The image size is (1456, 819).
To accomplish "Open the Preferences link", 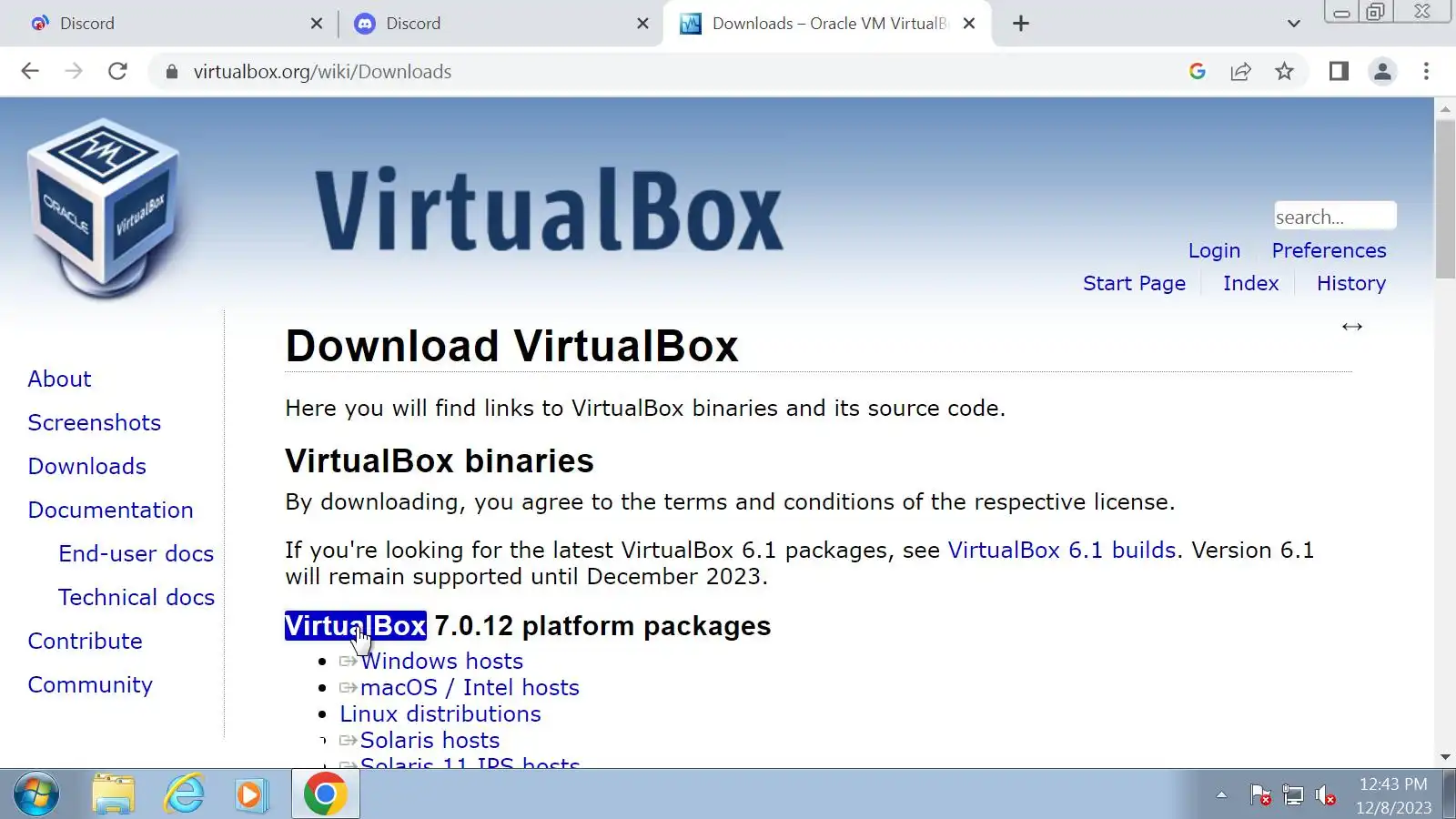I will coord(1329,250).
